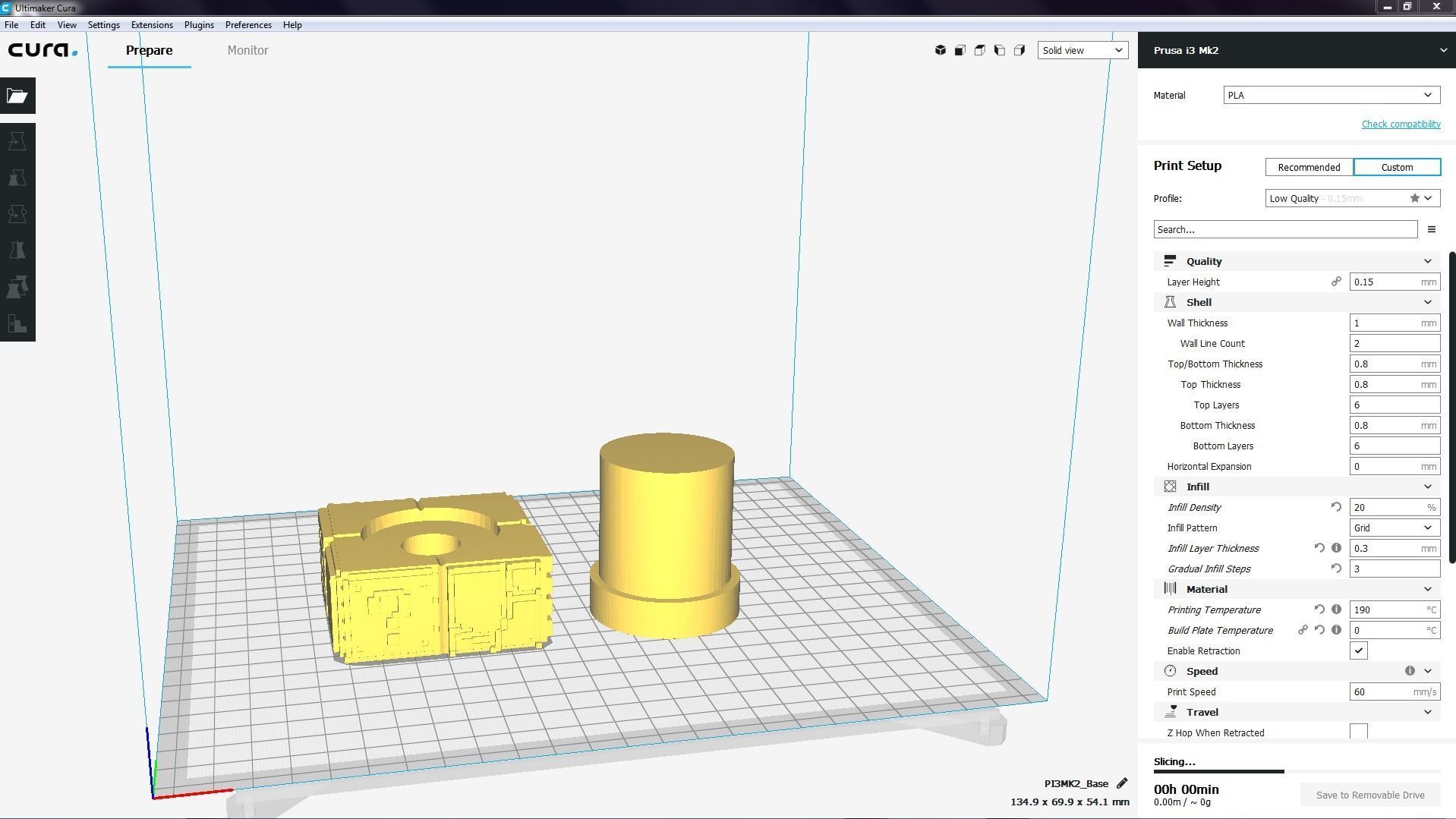
Task: Click Save to Removable Drive button
Action: [x=1370, y=795]
